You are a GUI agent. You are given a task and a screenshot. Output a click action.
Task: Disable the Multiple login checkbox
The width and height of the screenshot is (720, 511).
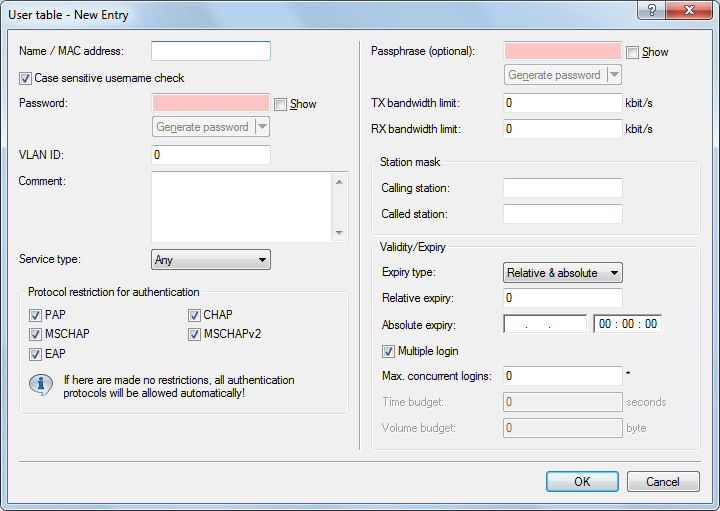389,351
